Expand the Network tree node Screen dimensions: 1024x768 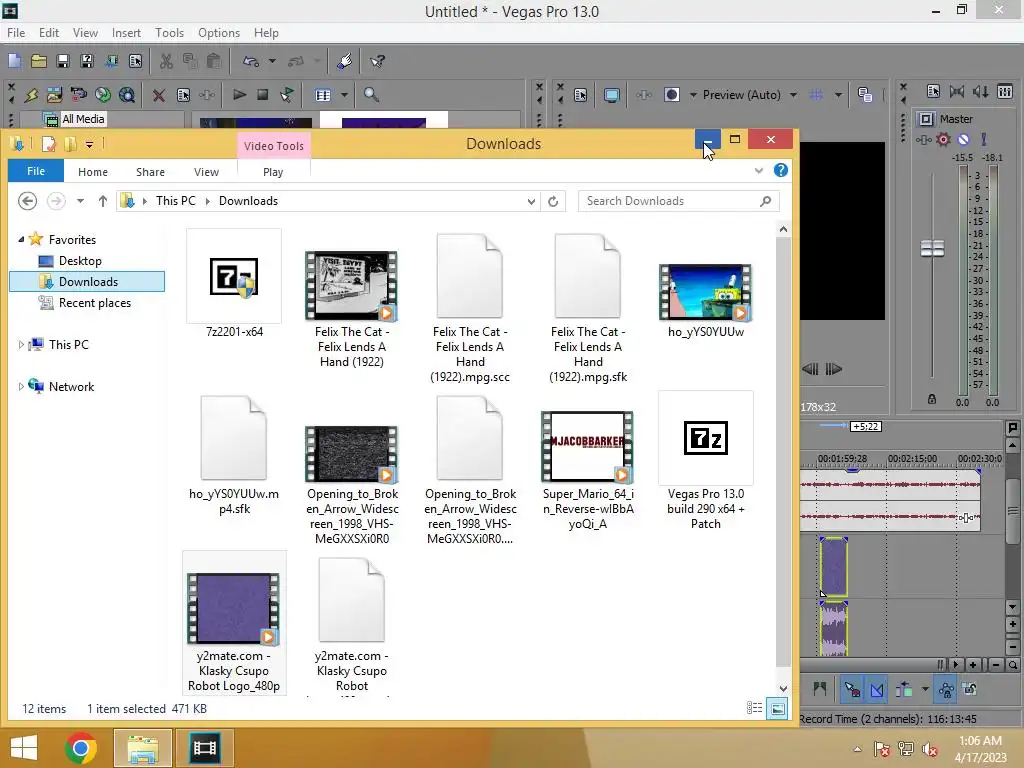(x=21, y=387)
